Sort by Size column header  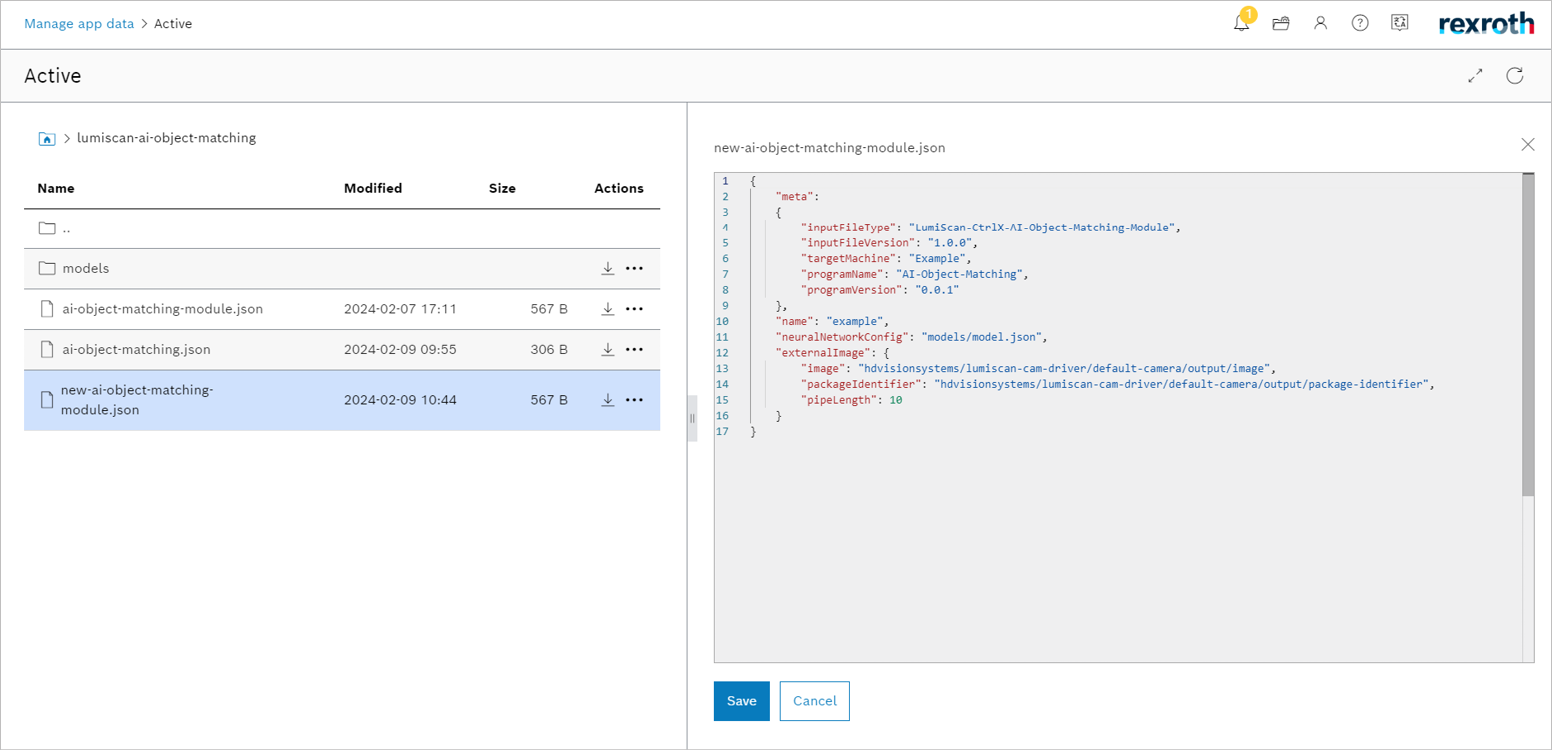tap(502, 188)
